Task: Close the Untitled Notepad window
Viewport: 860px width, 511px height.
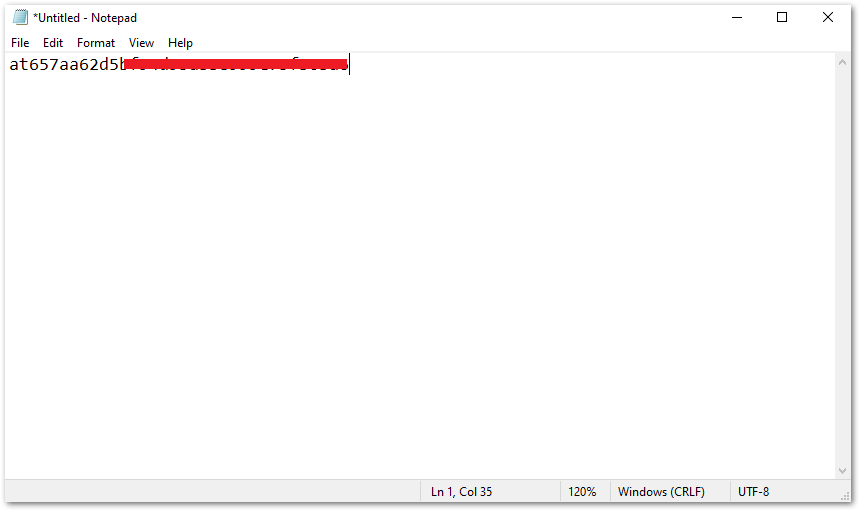Action: 828,18
